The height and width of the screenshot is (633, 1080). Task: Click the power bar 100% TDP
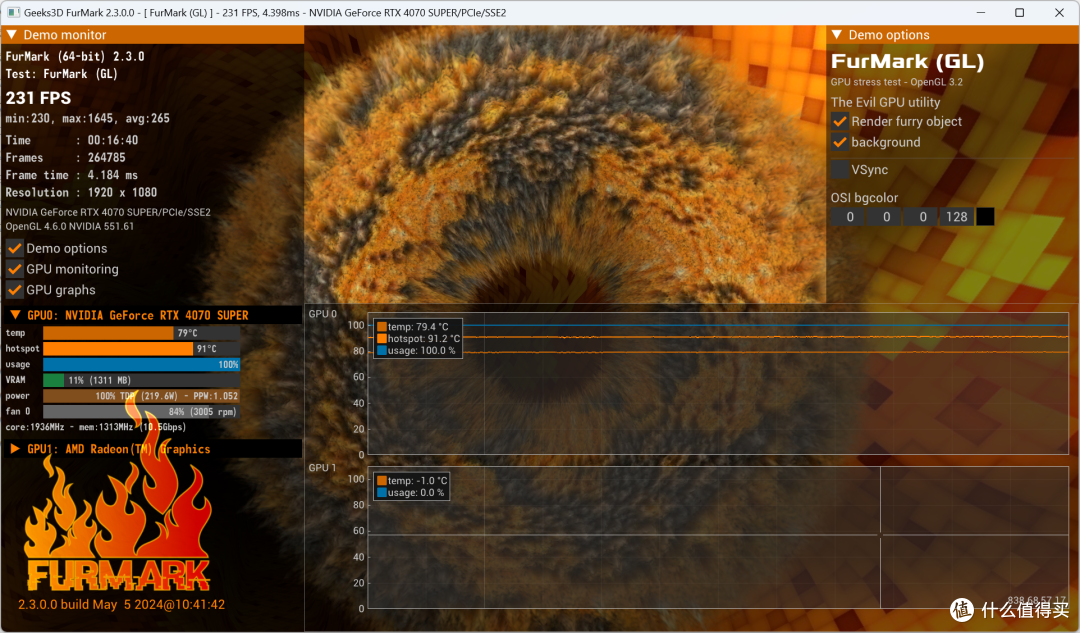141,396
